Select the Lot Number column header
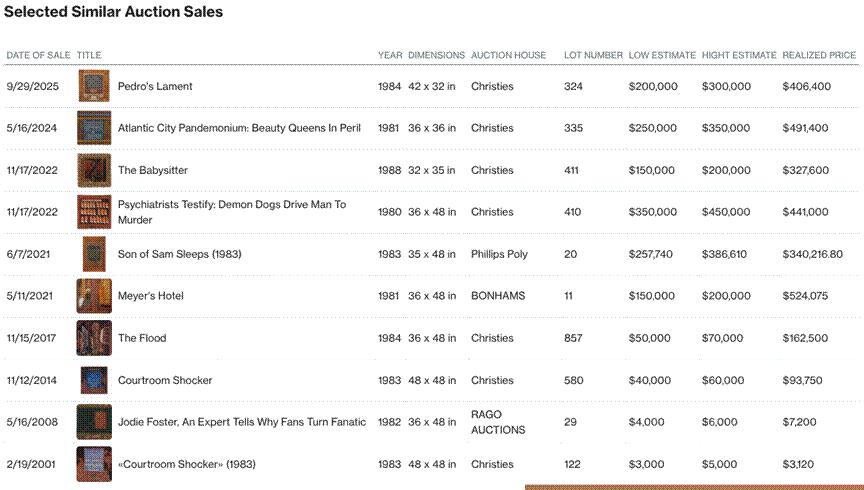Screen dimensions: 864x490 click(593, 55)
